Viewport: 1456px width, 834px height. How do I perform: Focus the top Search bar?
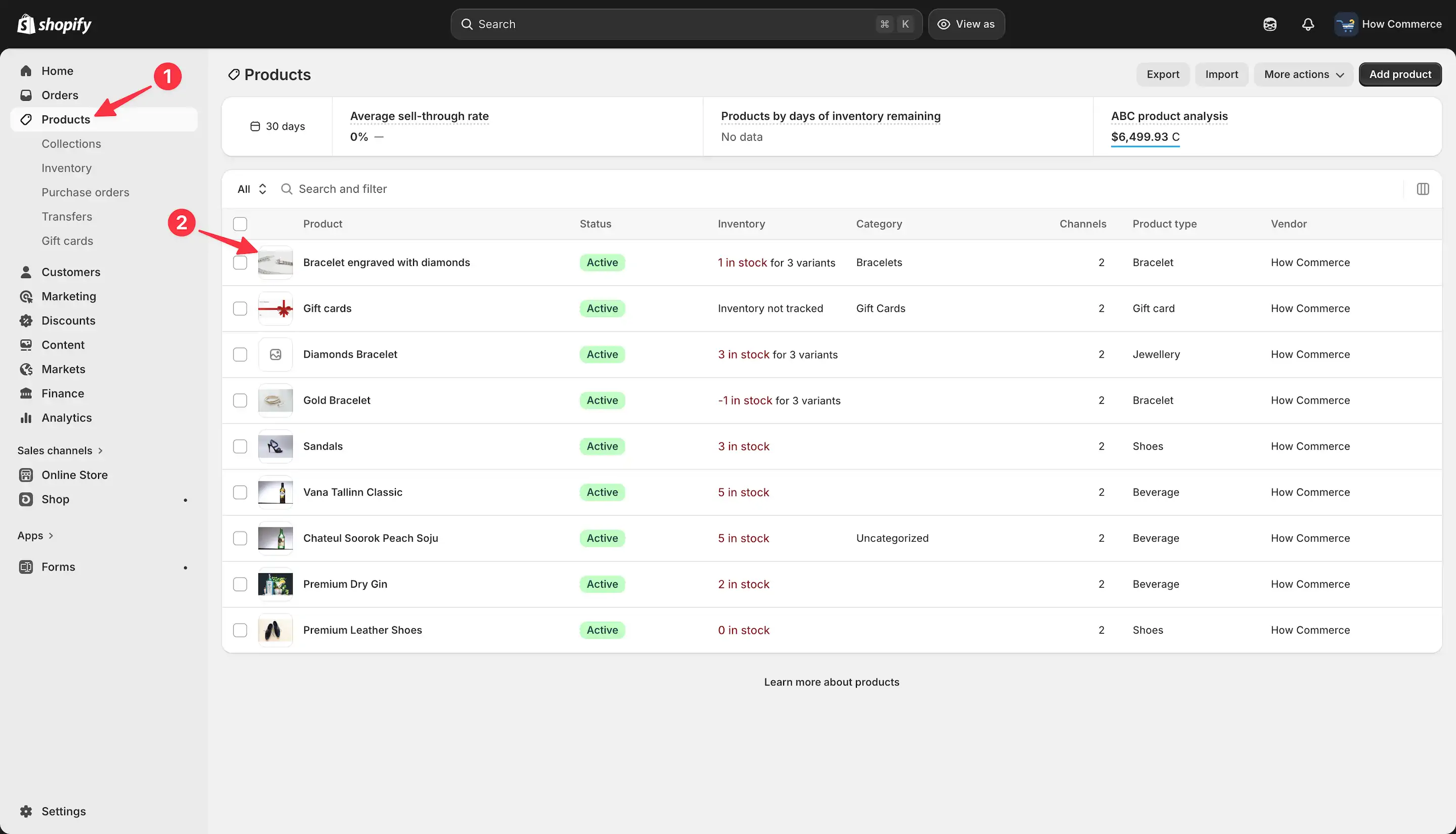[x=686, y=24]
